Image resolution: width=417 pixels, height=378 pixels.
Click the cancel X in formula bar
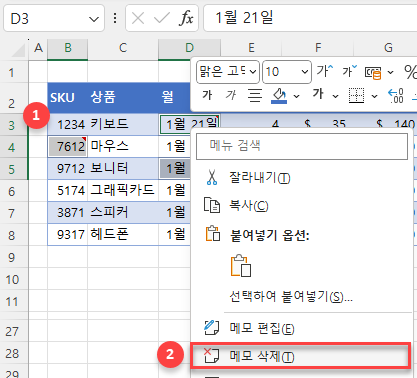pos(138,18)
